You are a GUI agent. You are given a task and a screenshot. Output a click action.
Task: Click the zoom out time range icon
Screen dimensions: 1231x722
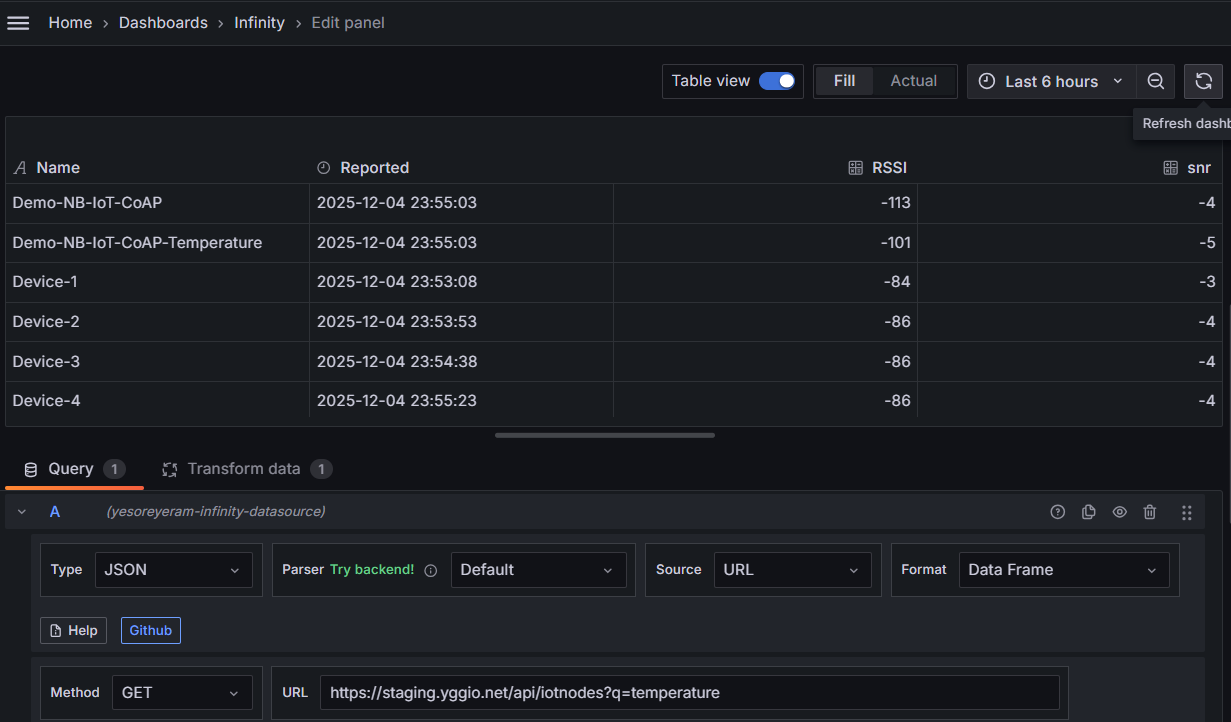(1155, 81)
